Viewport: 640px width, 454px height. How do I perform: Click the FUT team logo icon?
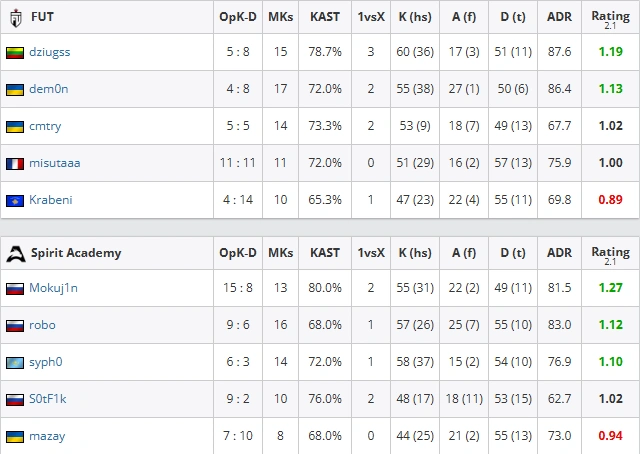(16, 18)
